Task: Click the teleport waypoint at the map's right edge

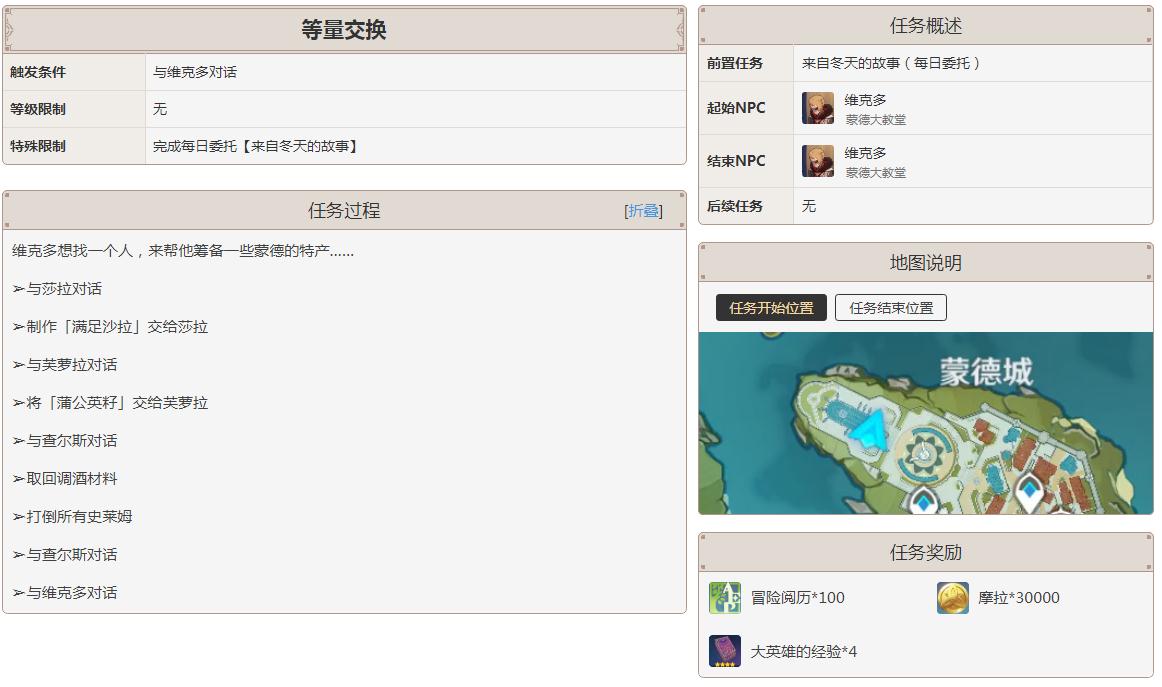Action: tap(1029, 490)
